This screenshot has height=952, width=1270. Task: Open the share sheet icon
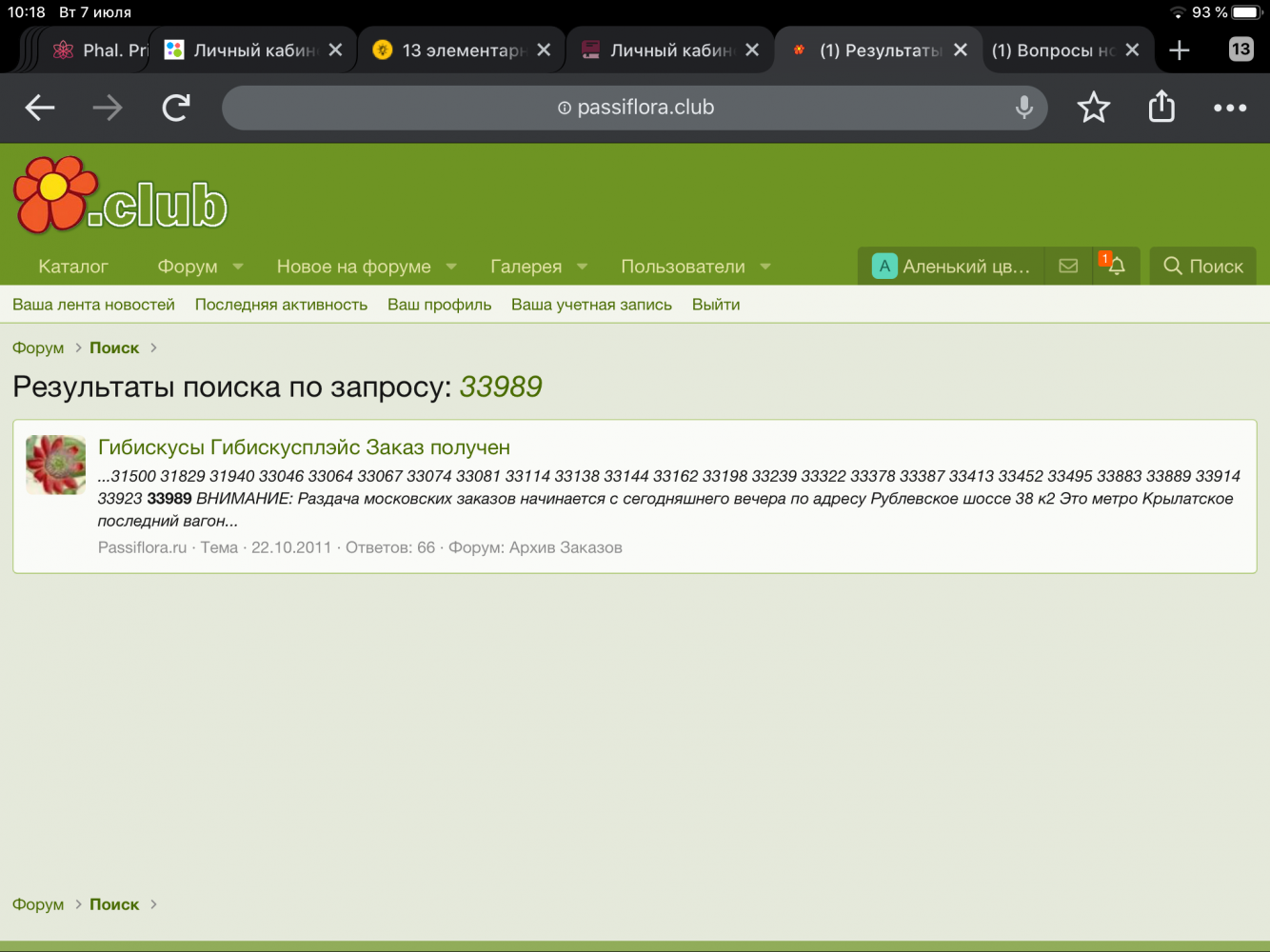[1161, 107]
